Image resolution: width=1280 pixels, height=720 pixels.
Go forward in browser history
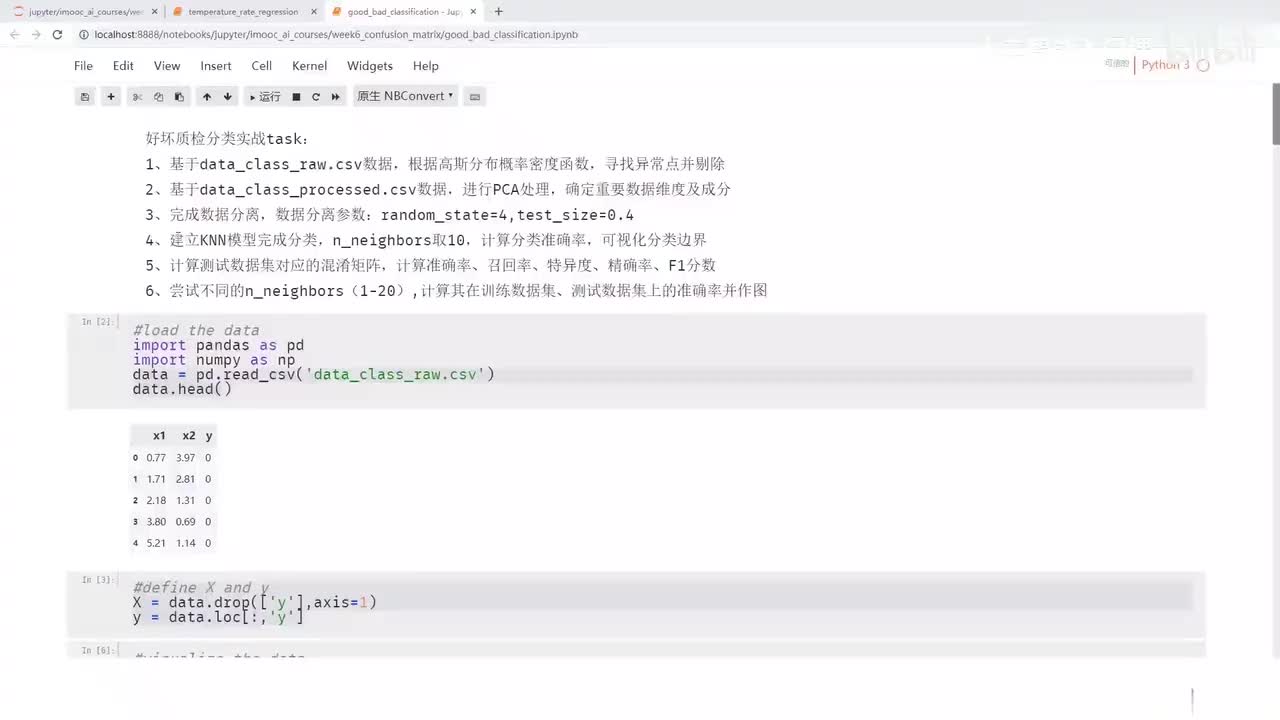coord(35,34)
